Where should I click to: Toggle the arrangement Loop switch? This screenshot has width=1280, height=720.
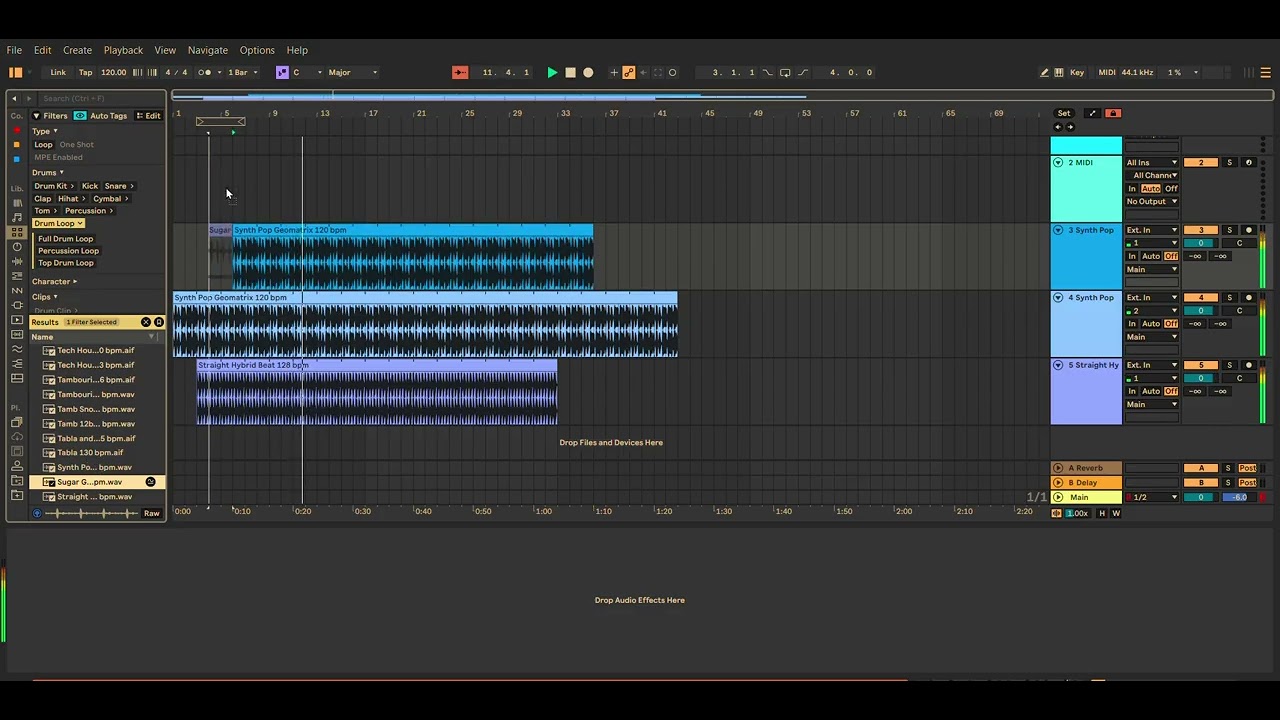tap(785, 72)
